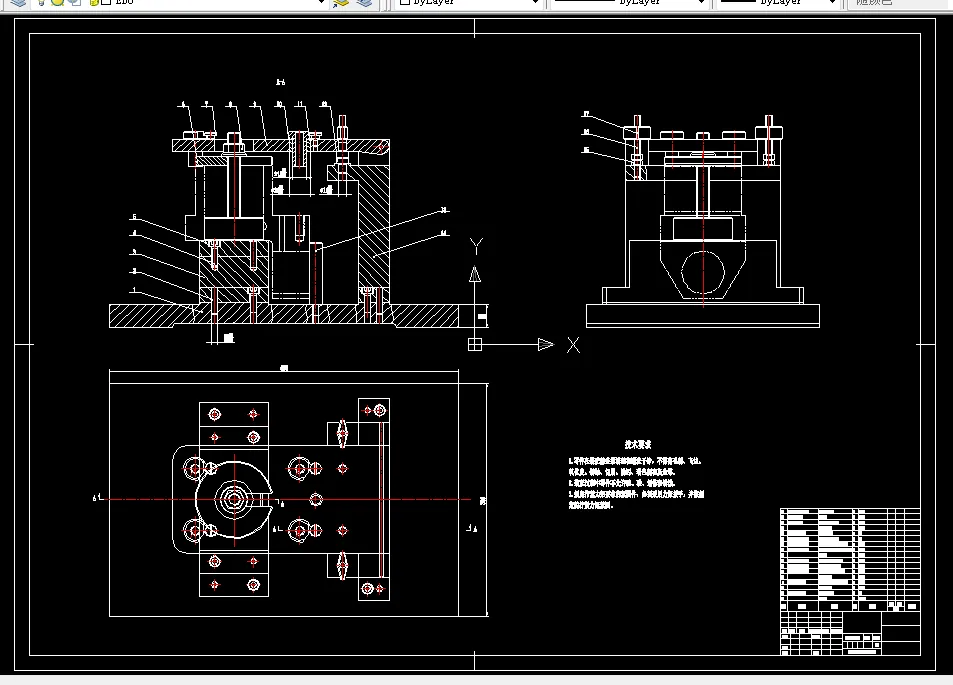
Task: Select the hex nut at plan view center
Action: (234, 499)
